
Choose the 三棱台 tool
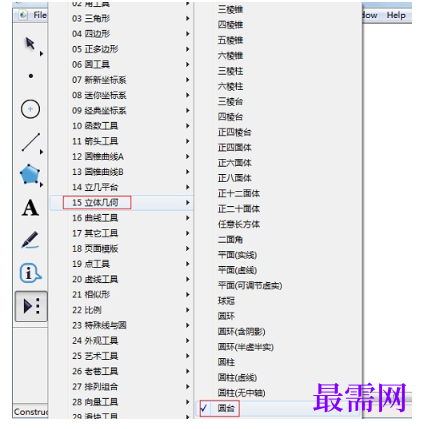coord(230,102)
